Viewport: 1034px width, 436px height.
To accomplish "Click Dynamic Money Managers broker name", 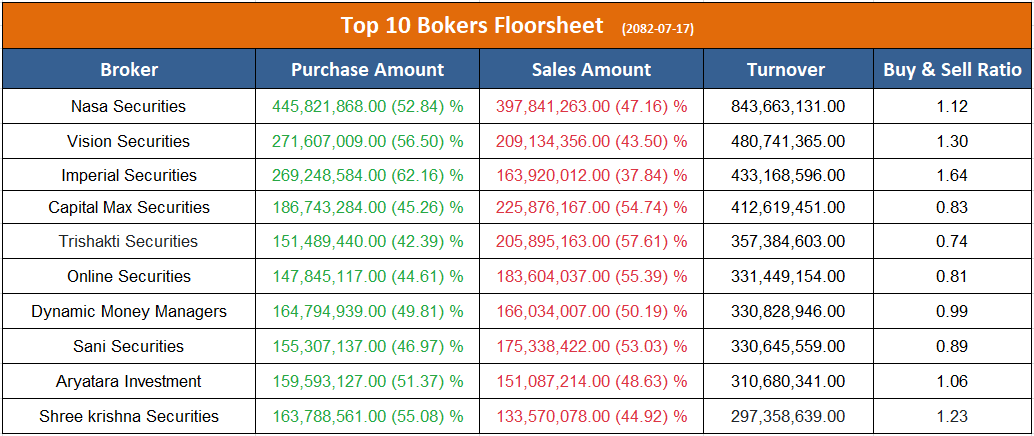I will pos(129,311).
